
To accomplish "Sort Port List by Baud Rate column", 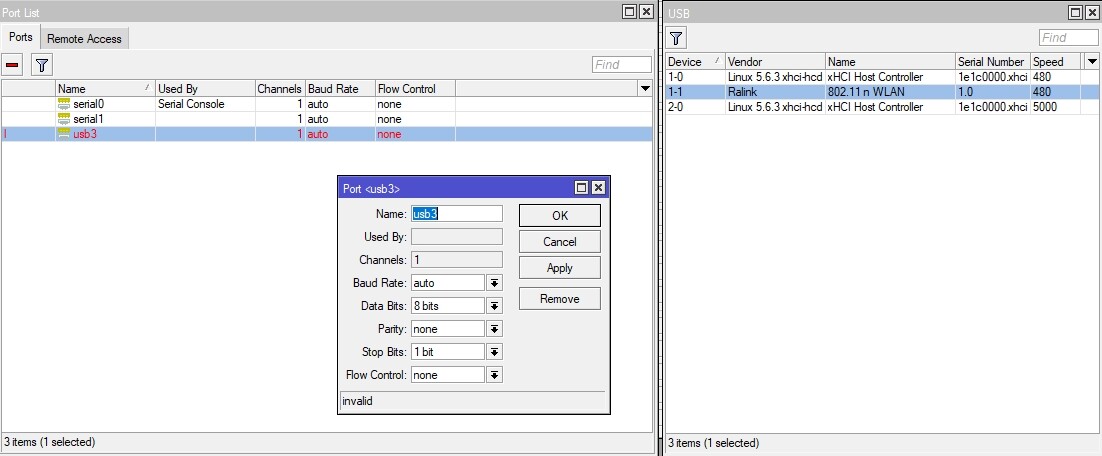I will (x=340, y=89).
